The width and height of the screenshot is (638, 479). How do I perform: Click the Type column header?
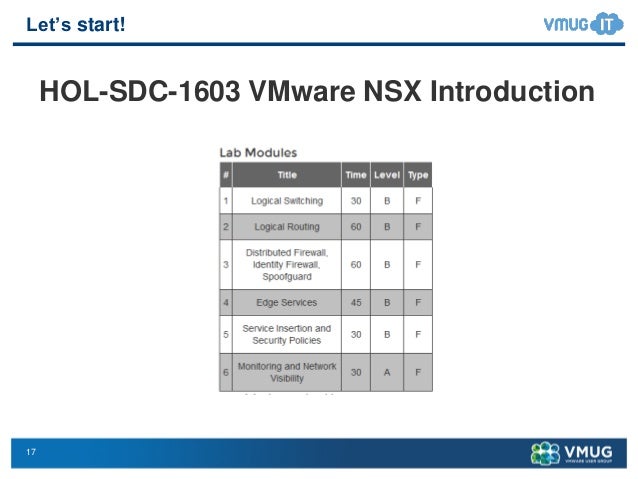418,175
